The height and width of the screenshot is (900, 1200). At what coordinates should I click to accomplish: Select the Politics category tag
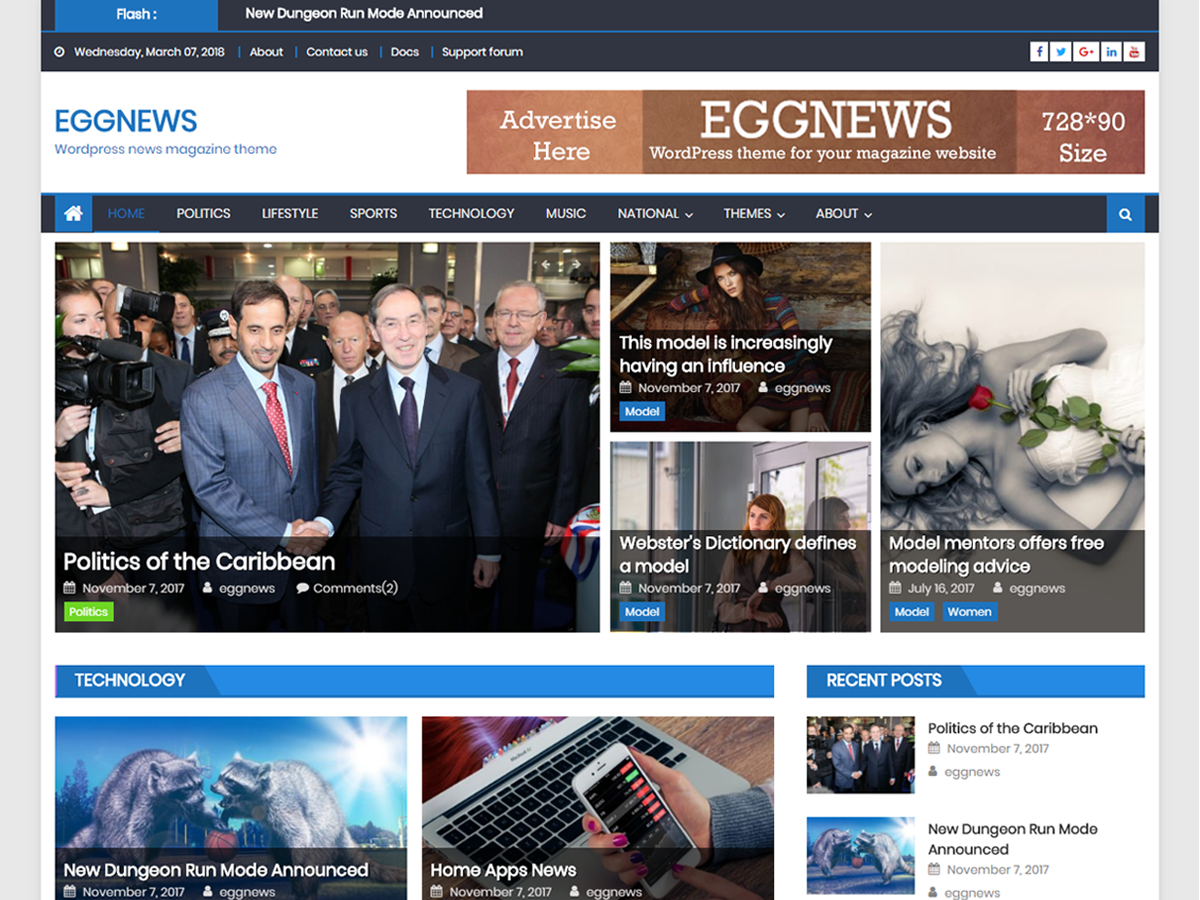tap(88, 611)
